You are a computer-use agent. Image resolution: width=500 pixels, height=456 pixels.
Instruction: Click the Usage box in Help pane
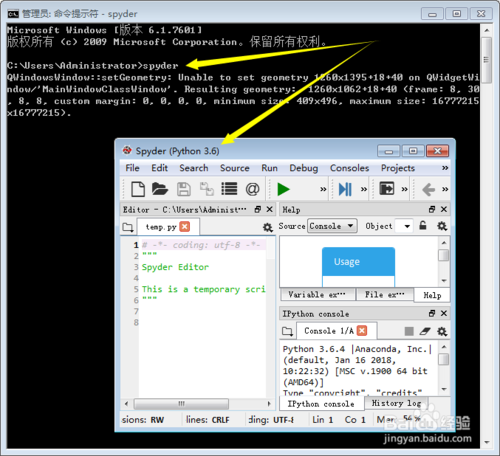click(x=358, y=262)
